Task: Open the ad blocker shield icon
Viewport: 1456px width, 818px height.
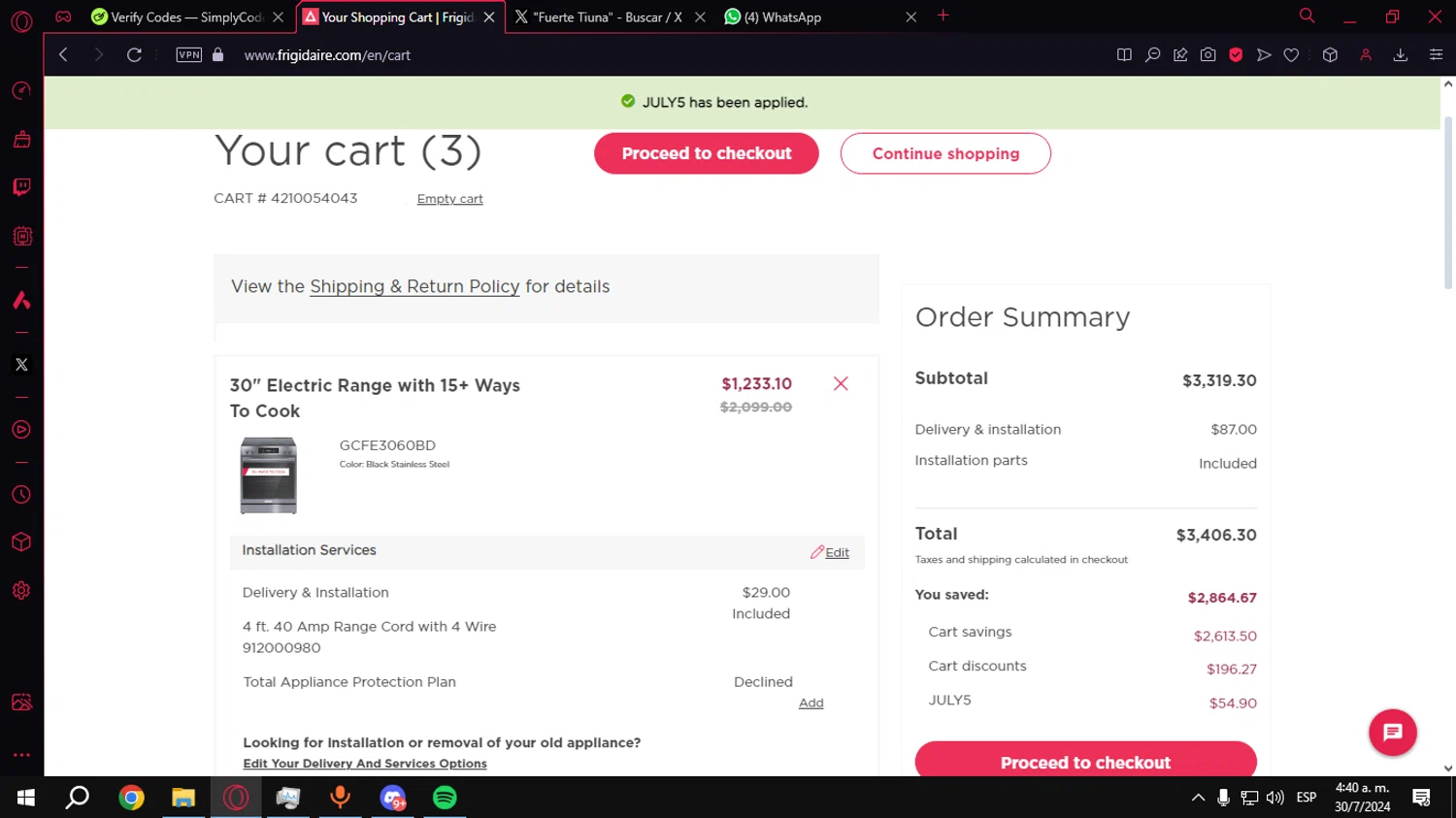Action: coord(1236,55)
